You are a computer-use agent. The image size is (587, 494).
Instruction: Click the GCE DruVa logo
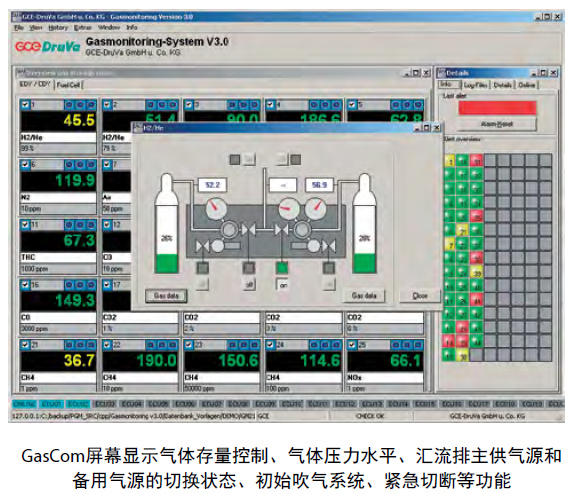48,47
